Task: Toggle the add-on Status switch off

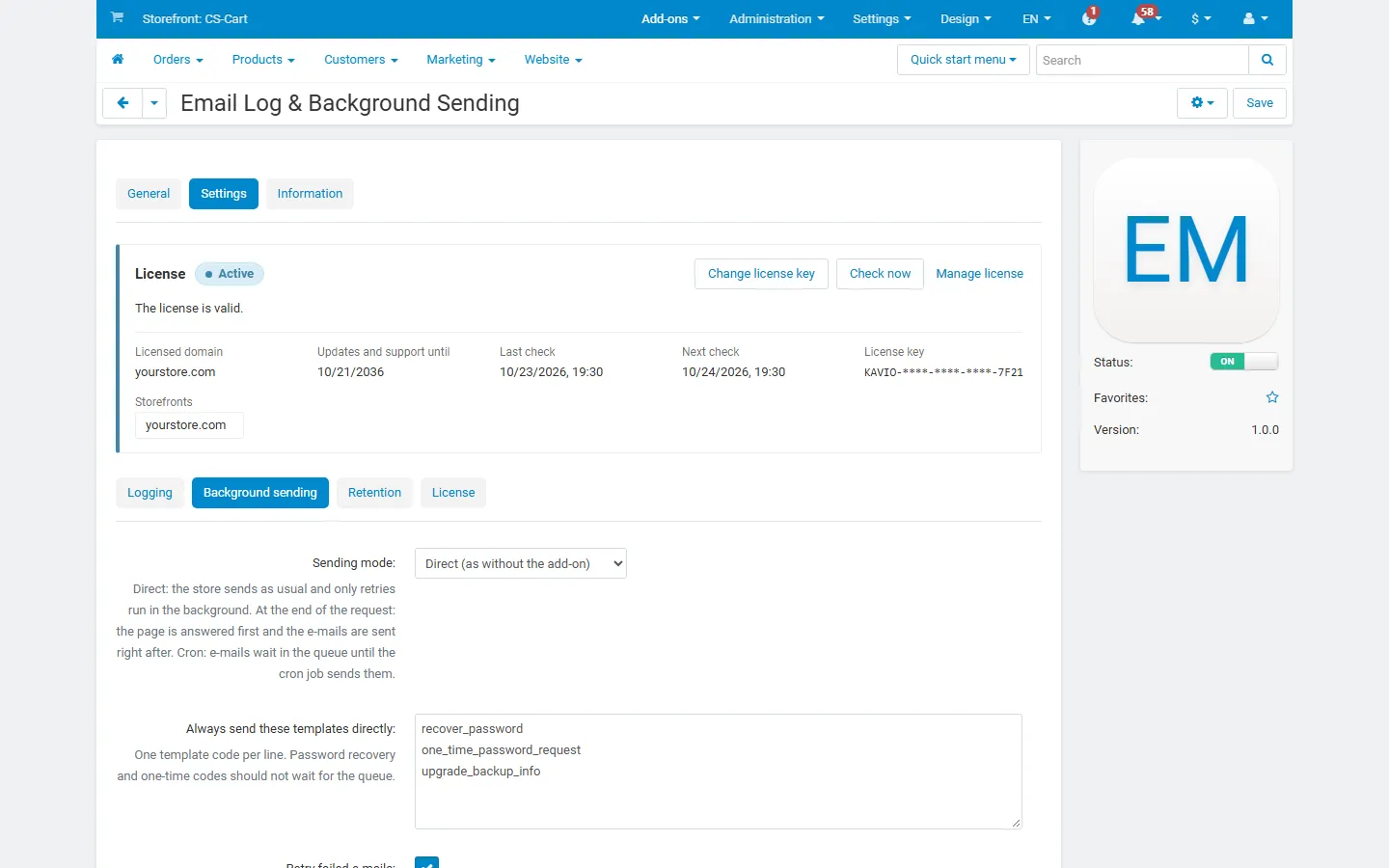Action: 1244,362
